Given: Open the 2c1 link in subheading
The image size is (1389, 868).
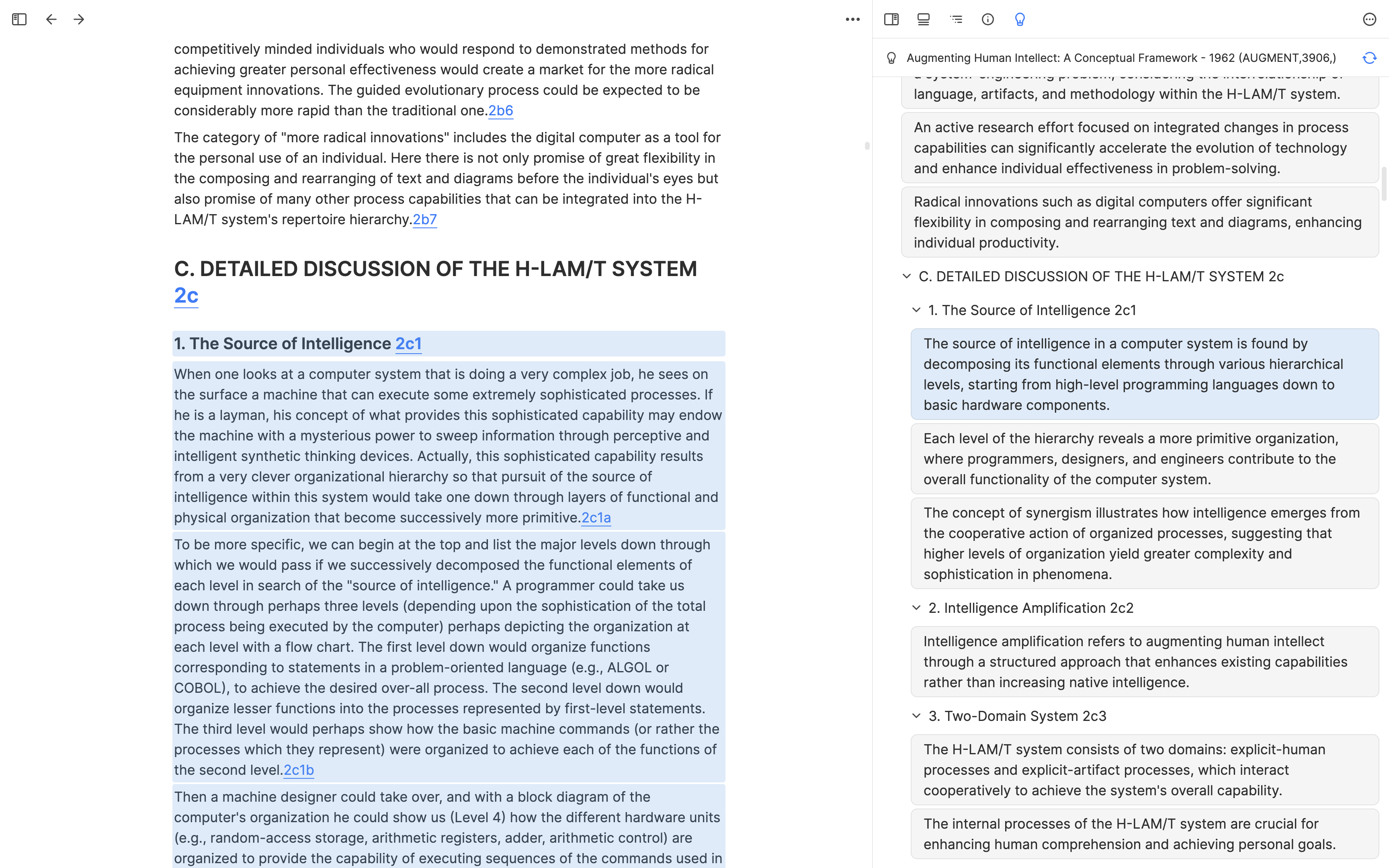Looking at the screenshot, I should [x=409, y=343].
